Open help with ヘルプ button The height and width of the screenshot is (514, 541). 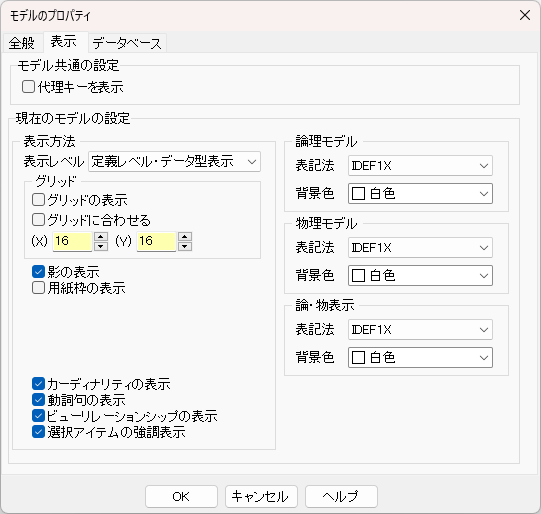coord(342,496)
